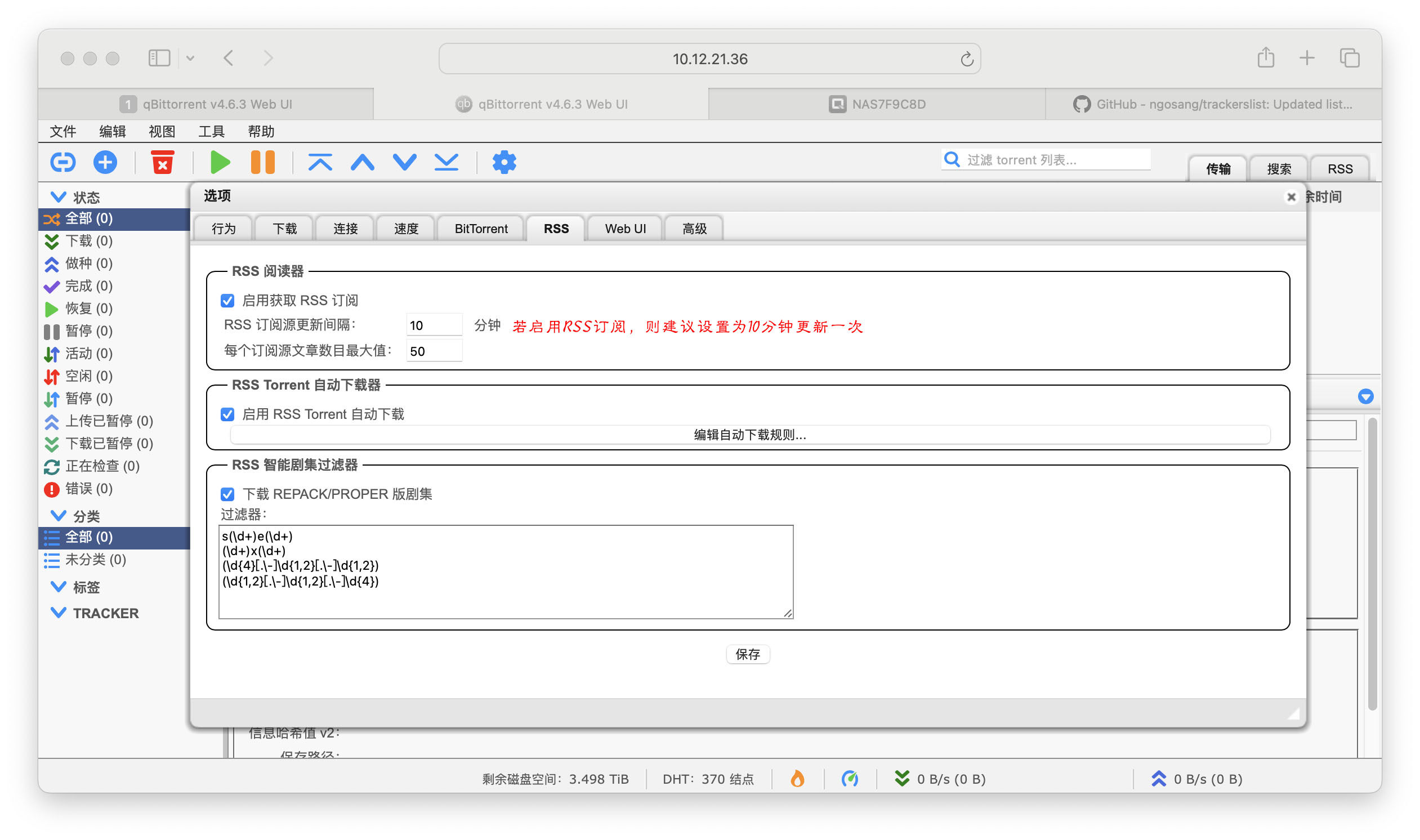Switch to BitTorrent options tab
This screenshot has height=840, width=1420.
tap(481, 228)
